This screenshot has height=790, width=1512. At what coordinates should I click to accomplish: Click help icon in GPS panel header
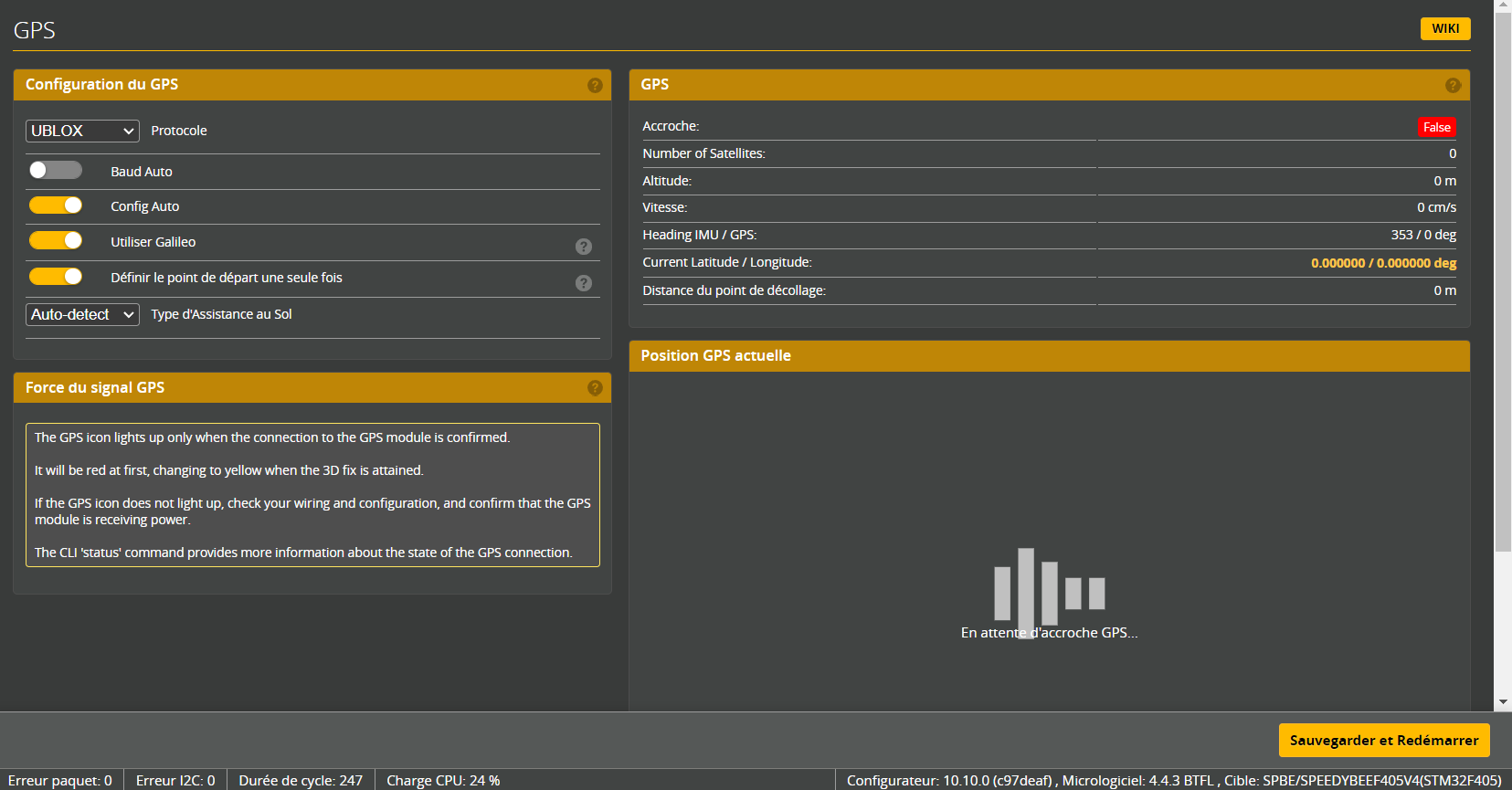click(1453, 85)
